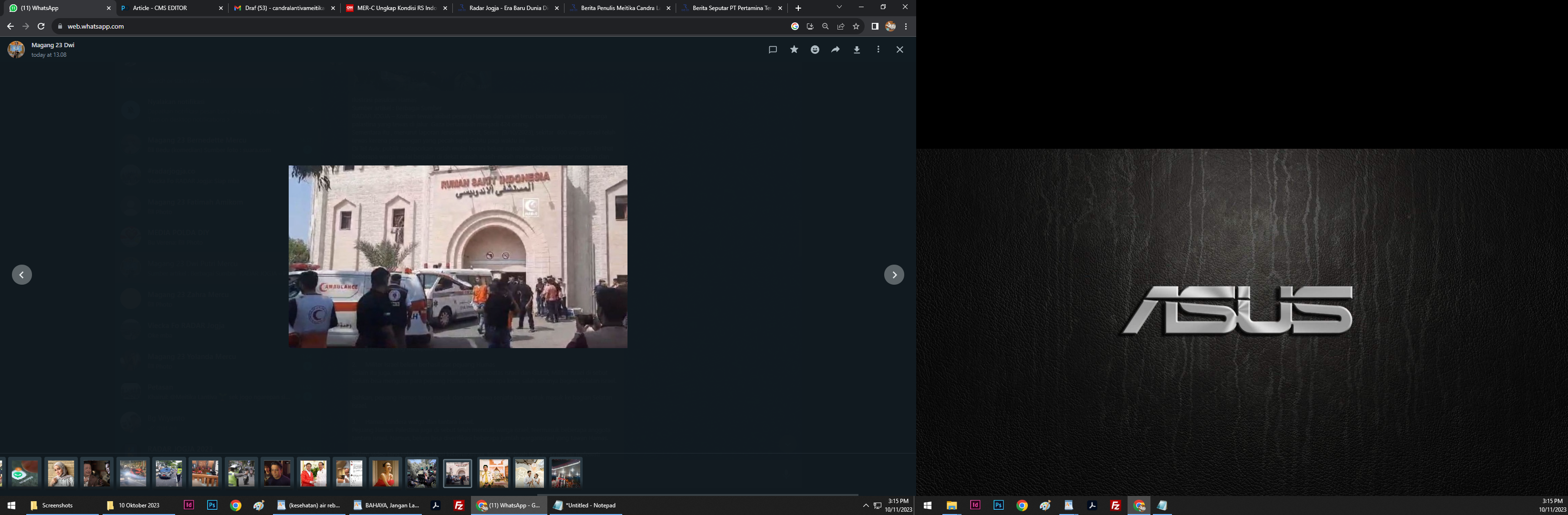Open the reply-to-message icon in media viewer
This screenshot has height=515, width=1568.
pos(773,50)
